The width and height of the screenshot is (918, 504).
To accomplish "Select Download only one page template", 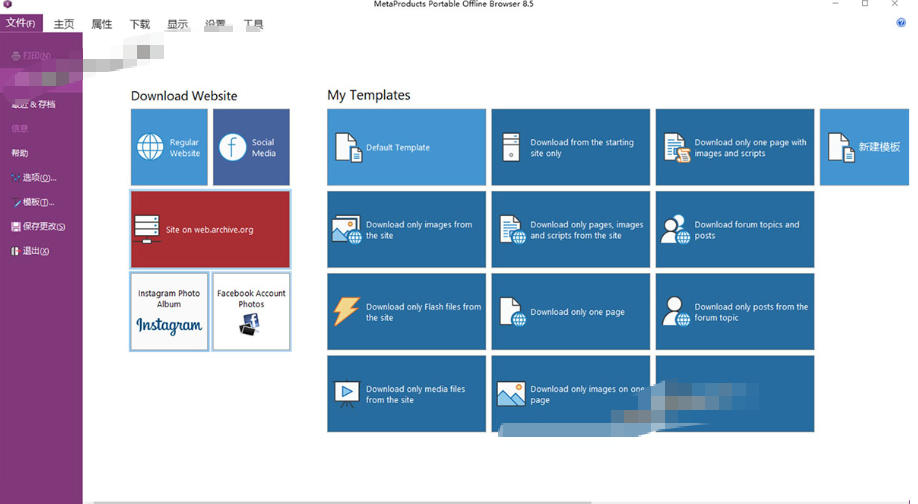I will (570, 312).
